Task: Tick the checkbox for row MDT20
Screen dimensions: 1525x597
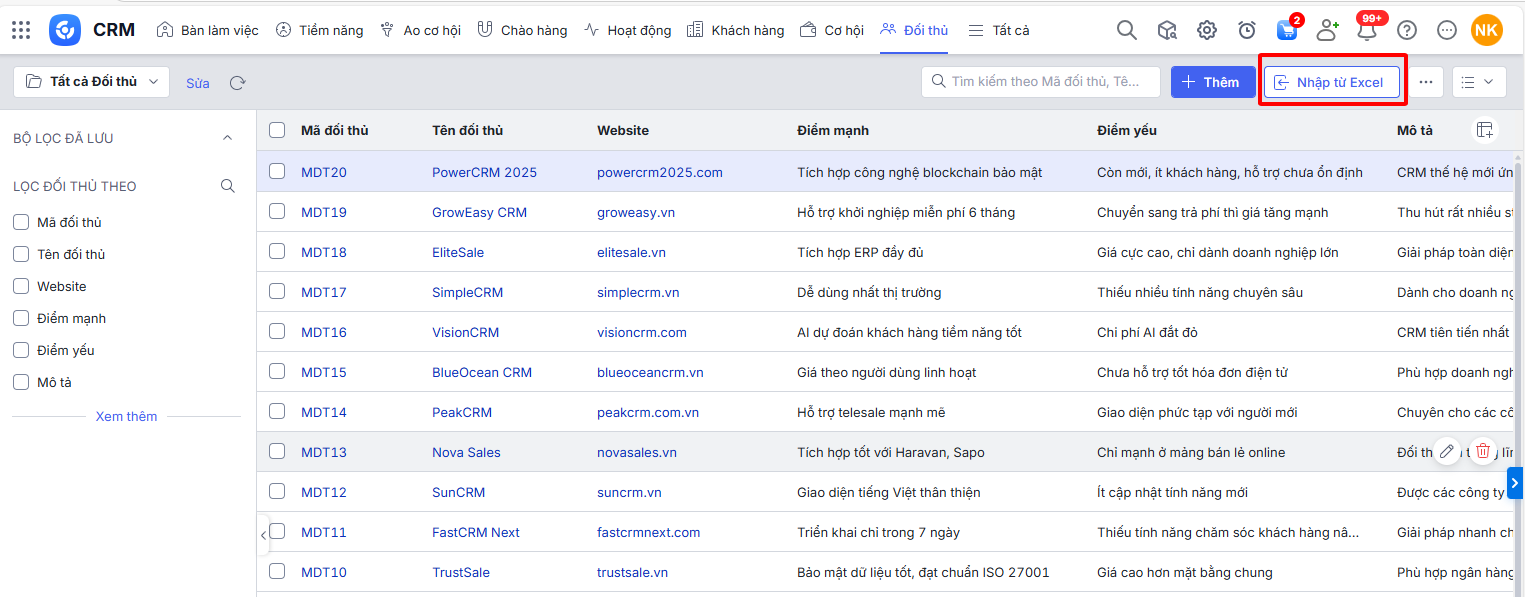Action: [277, 172]
